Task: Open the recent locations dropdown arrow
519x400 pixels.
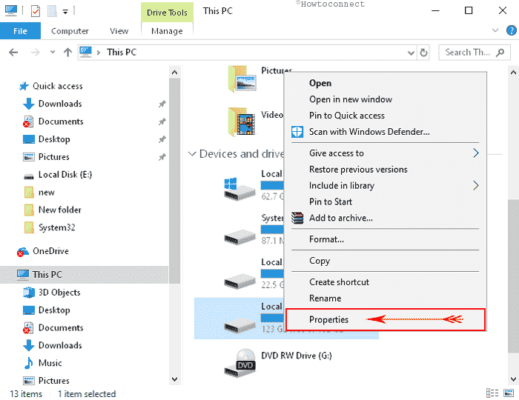Action: click(52, 52)
